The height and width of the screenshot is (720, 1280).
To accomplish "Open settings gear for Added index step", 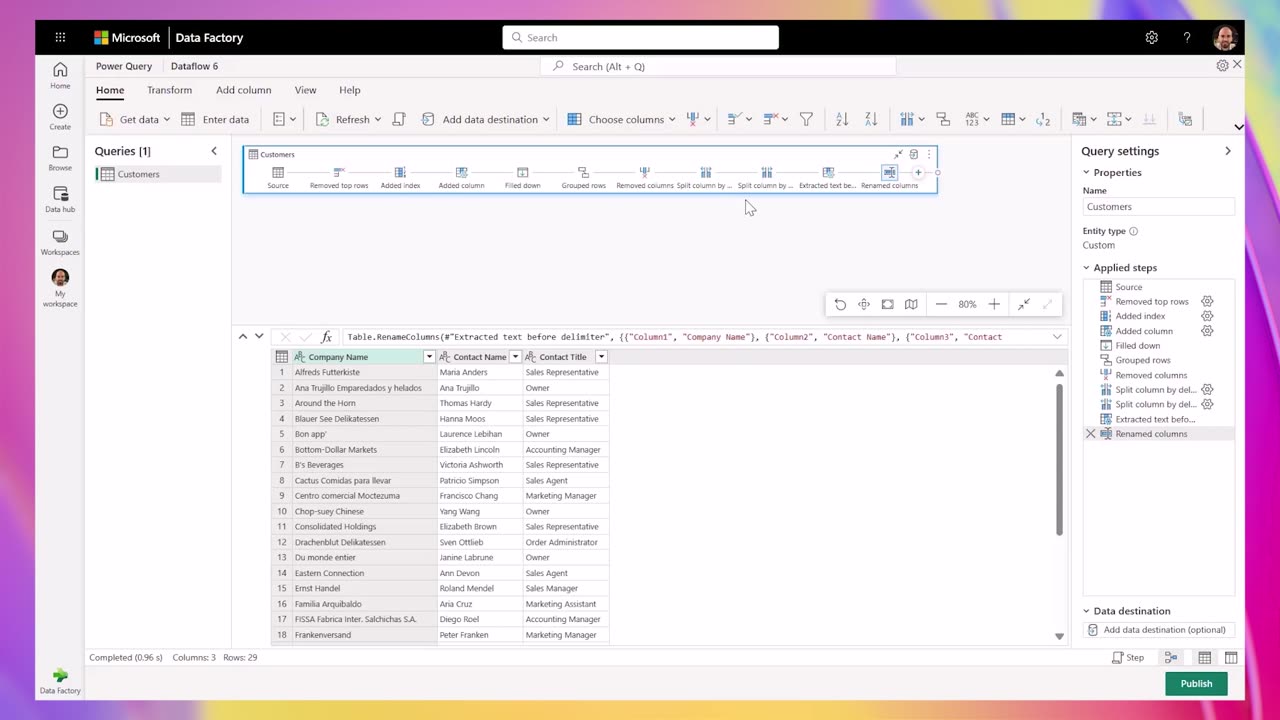I will click(x=1207, y=316).
